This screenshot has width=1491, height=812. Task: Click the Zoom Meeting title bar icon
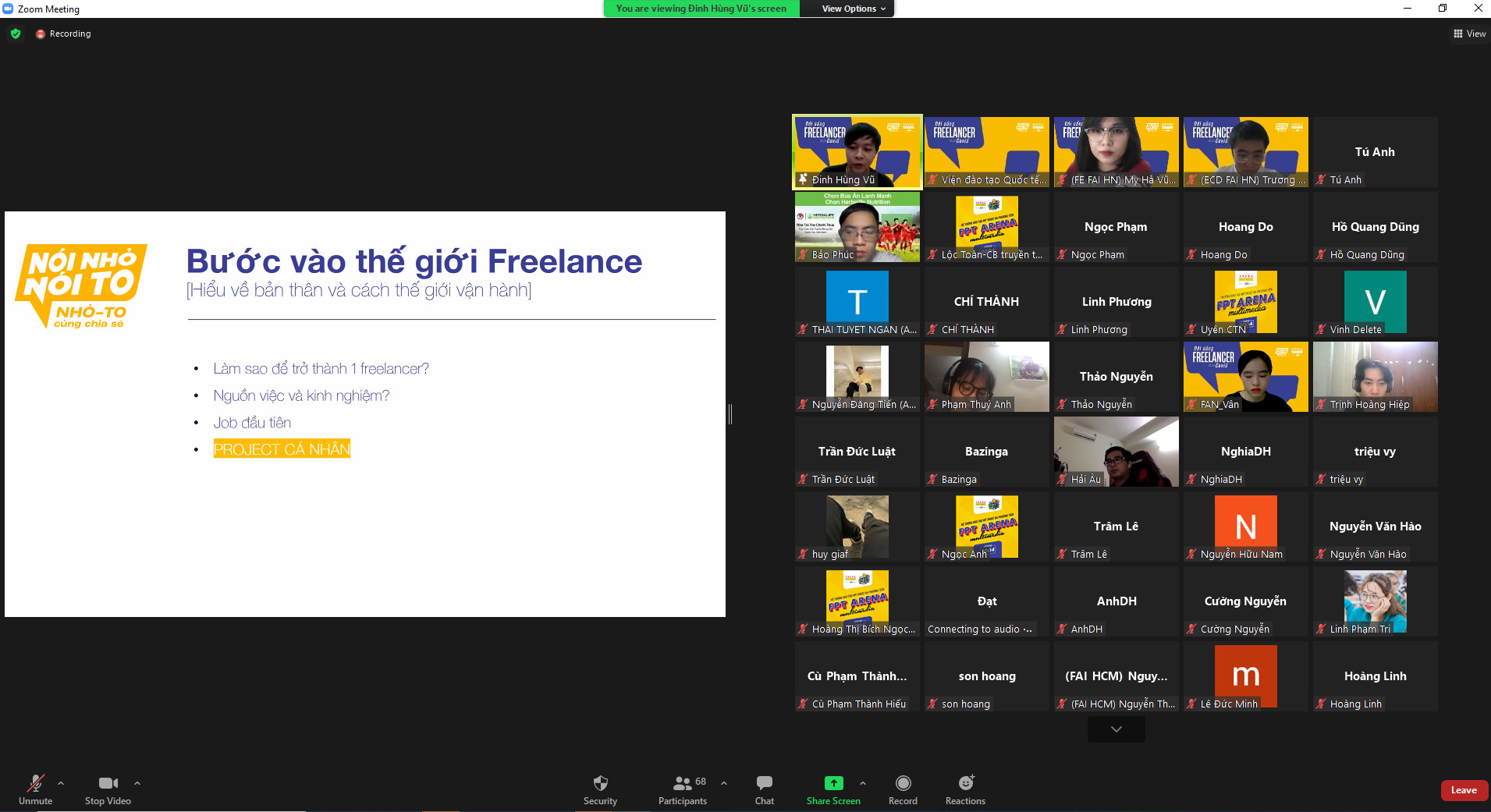[8, 9]
